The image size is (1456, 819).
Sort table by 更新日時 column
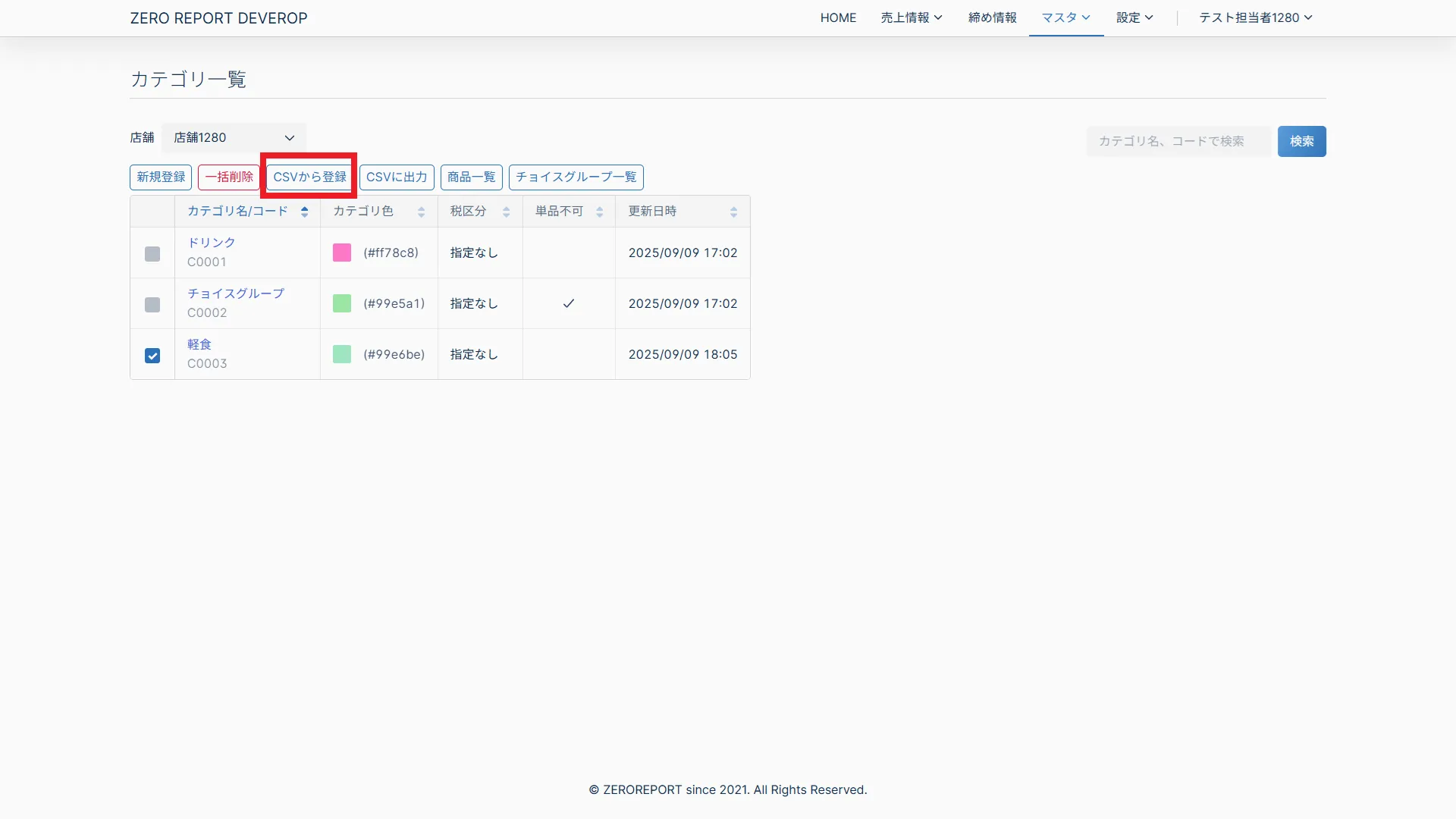(x=733, y=212)
